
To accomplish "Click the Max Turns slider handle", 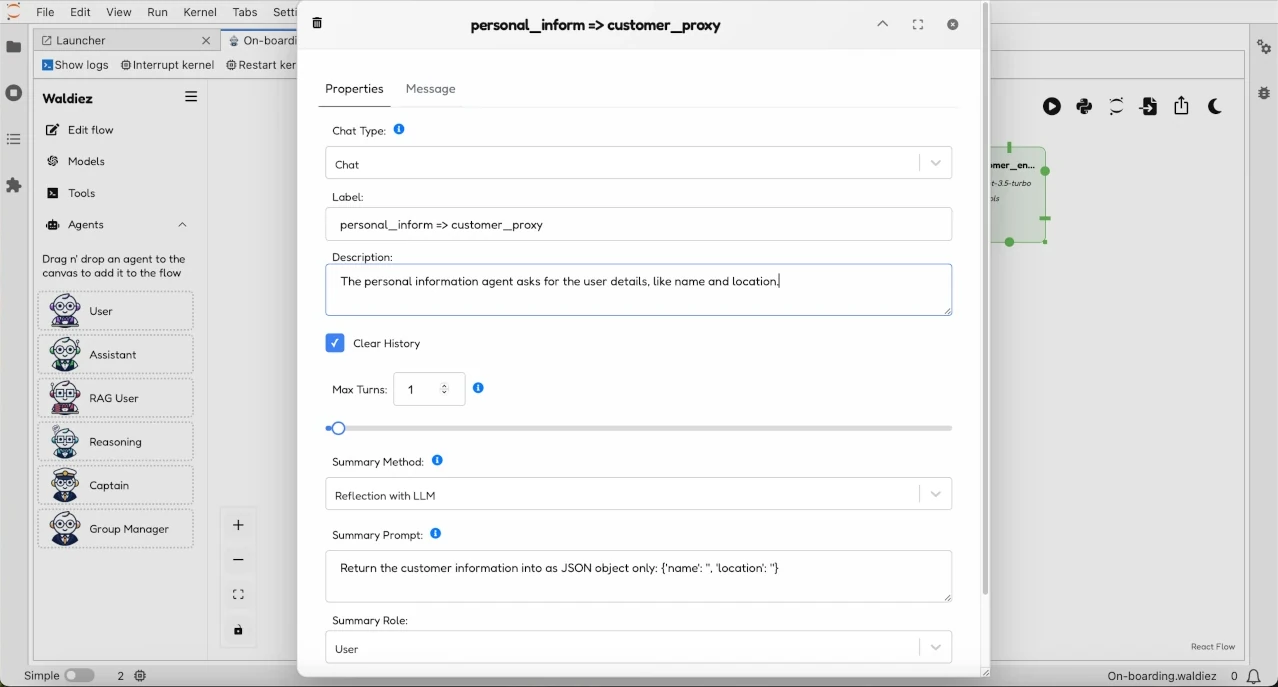I will [338, 429].
